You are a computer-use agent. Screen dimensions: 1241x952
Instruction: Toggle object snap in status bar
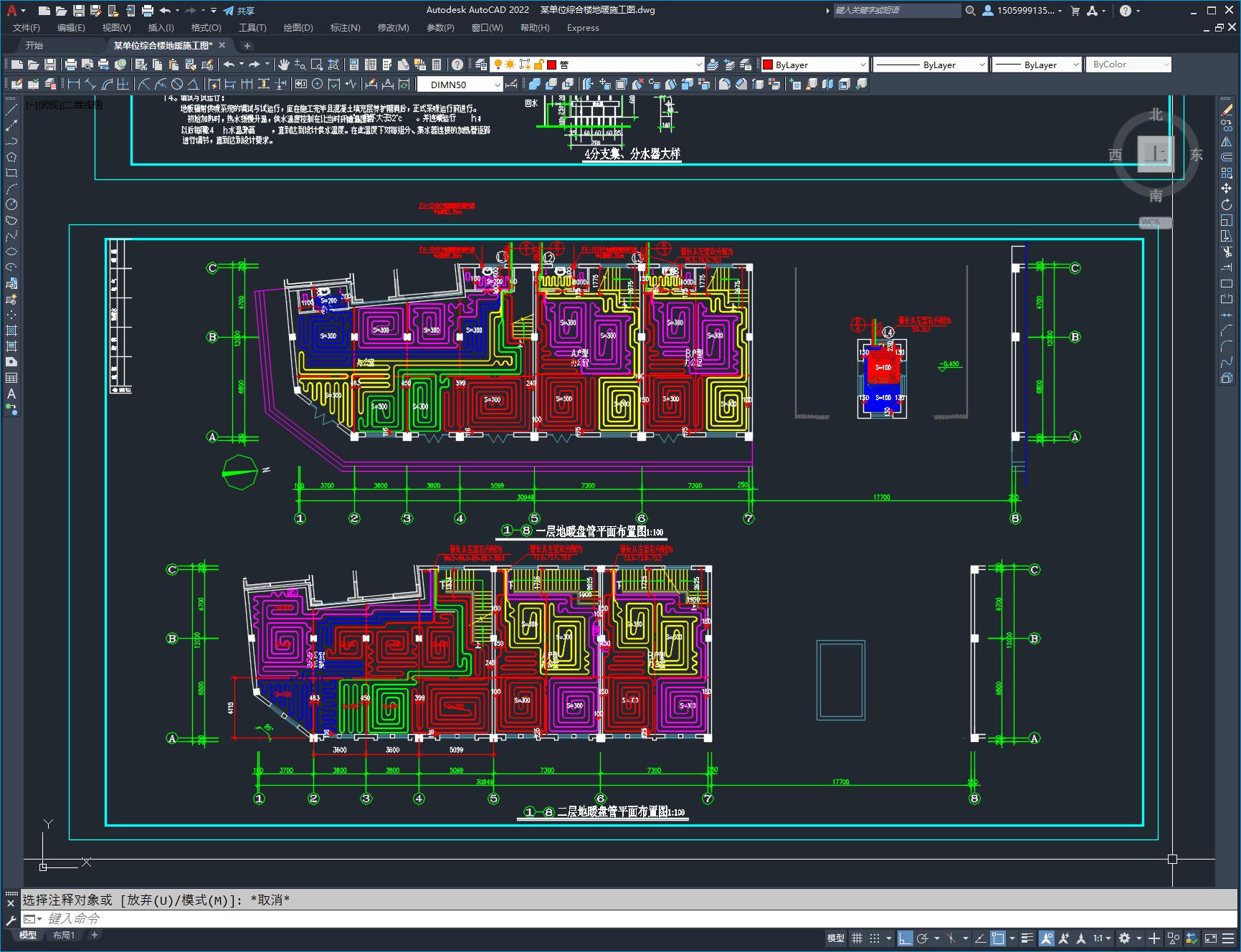[998, 938]
